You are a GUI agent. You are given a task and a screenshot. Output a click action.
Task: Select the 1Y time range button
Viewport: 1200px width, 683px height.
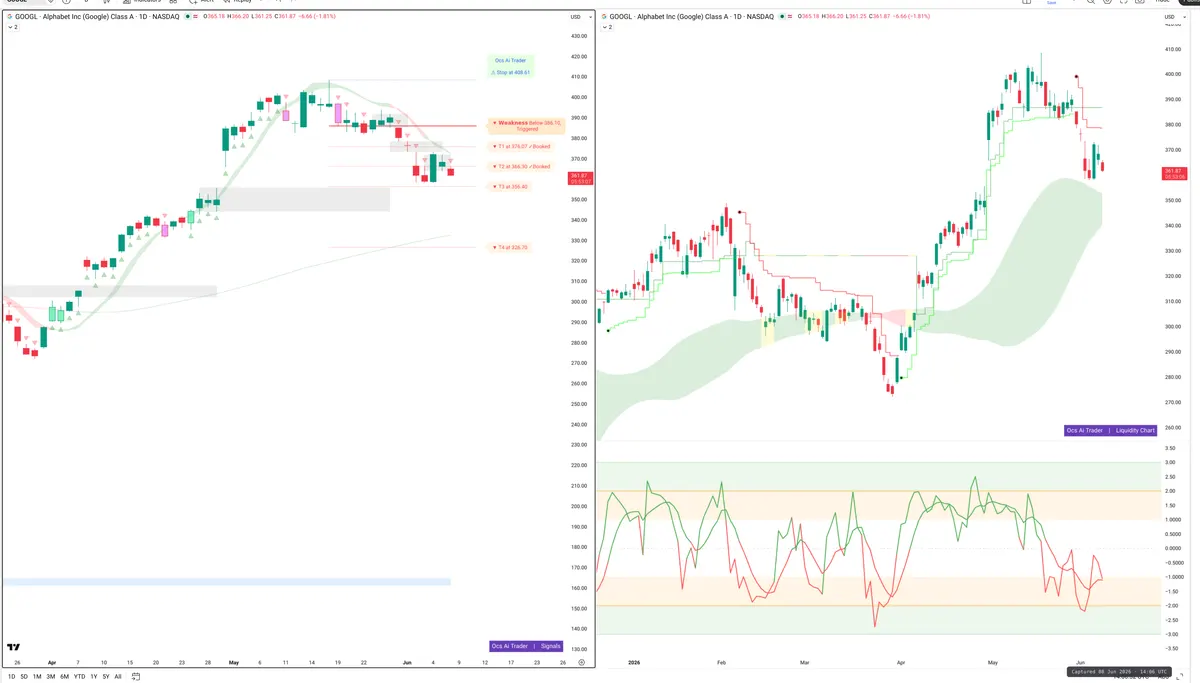[x=93, y=677]
